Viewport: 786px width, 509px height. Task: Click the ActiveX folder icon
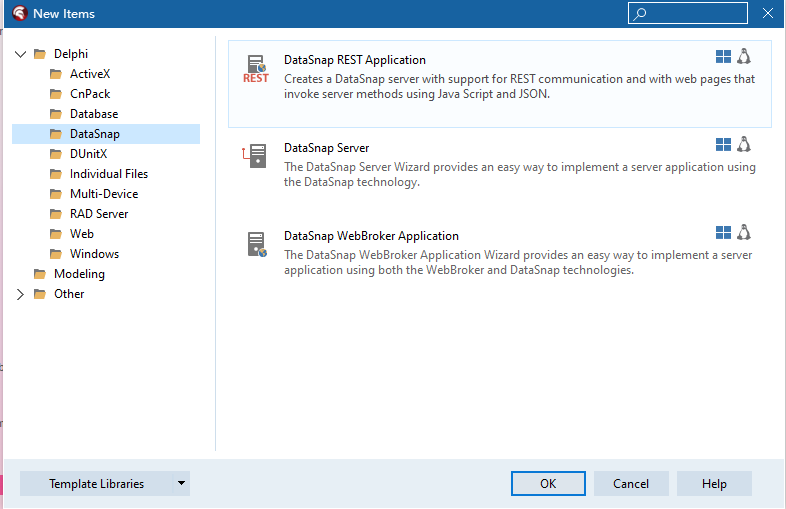(x=56, y=74)
